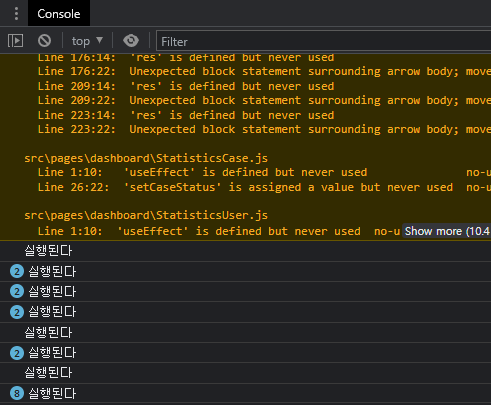The image size is (491, 405).
Task: Focus the console Filter input field
Action: (x=323, y=42)
